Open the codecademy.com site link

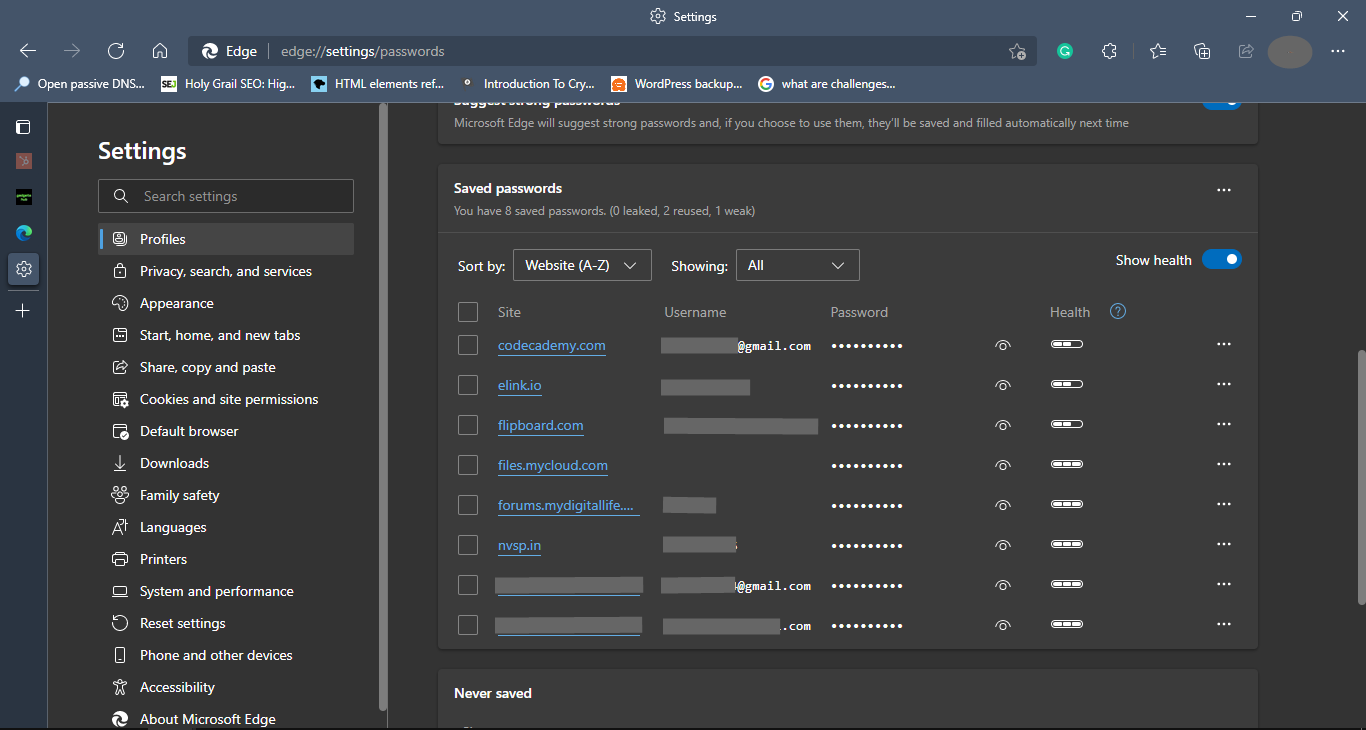click(x=552, y=345)
